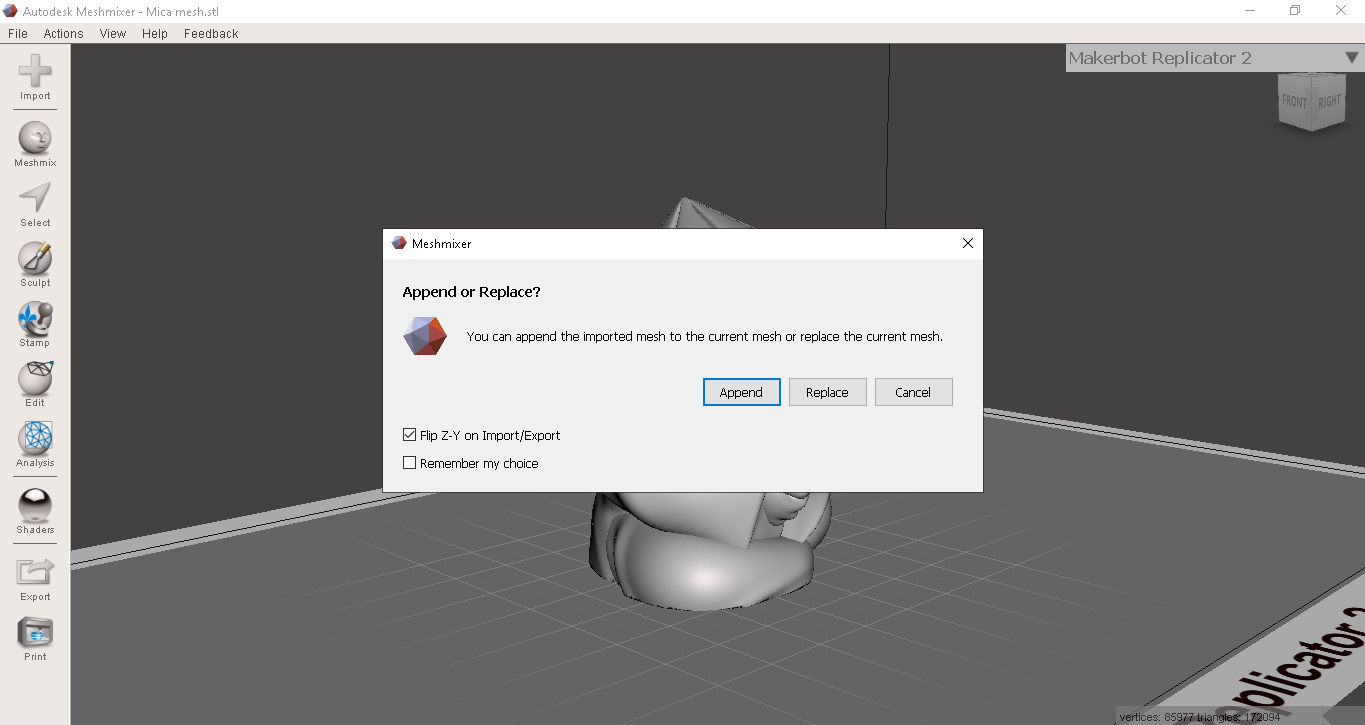Open the Edit tool panel

click(35, 379)
